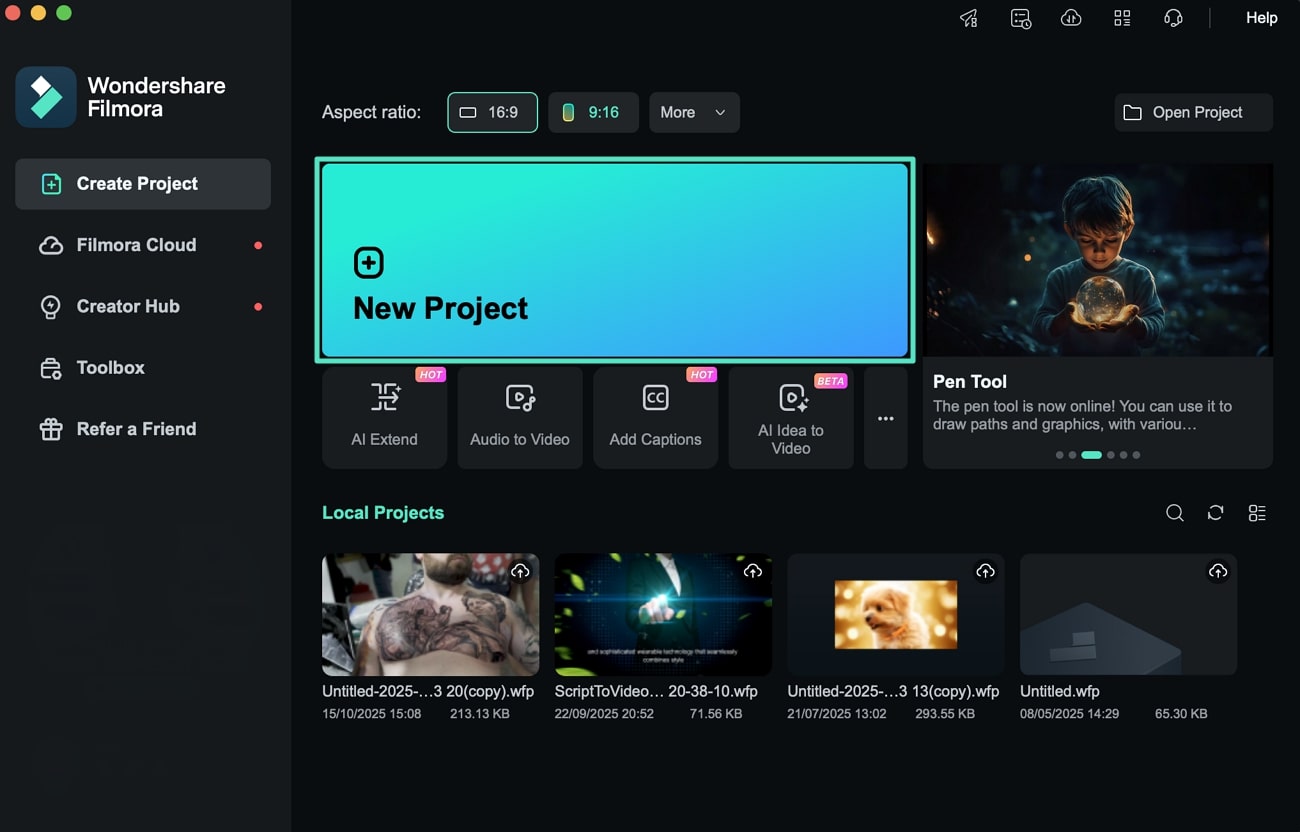Select the AI Extend tool
The height and width of the screenshot is (832, 1300).
click(x=384, y=417)
